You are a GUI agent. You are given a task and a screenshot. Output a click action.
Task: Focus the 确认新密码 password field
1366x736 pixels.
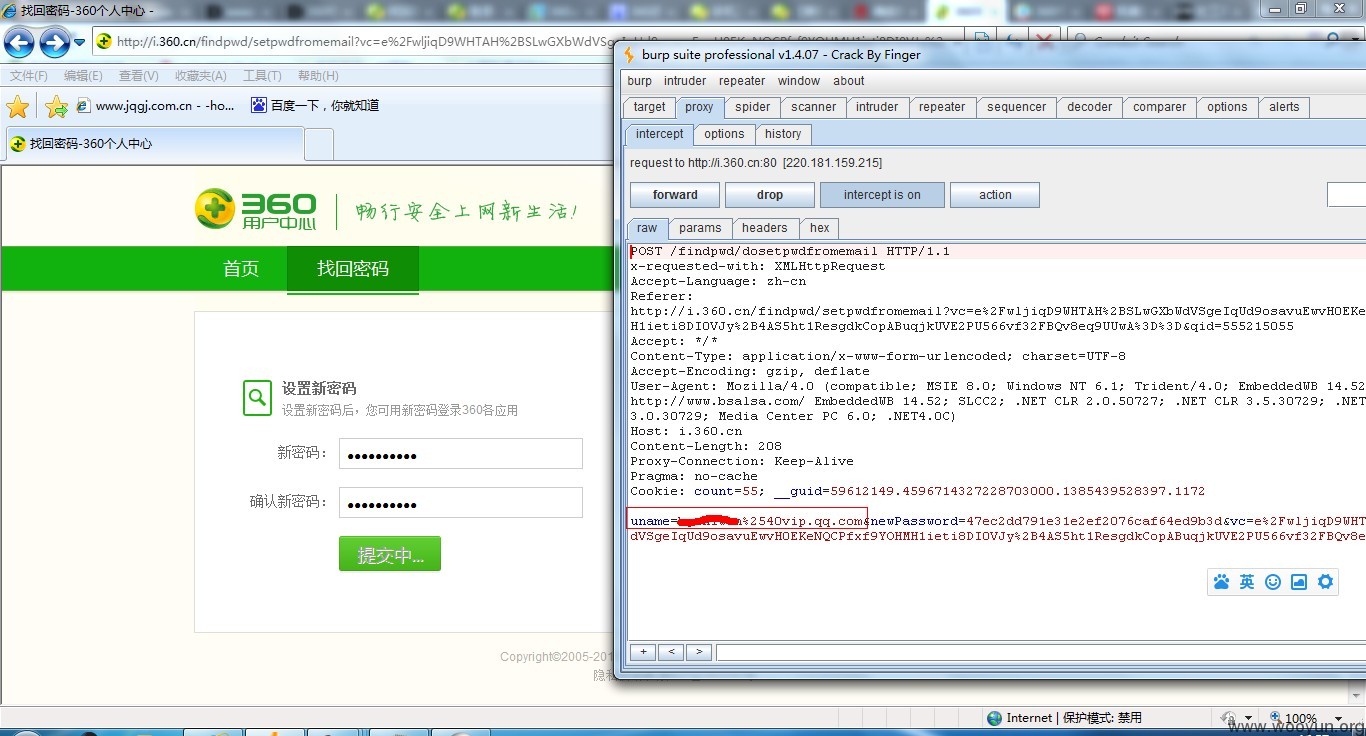pyautogui.click(x=461, y=502)
